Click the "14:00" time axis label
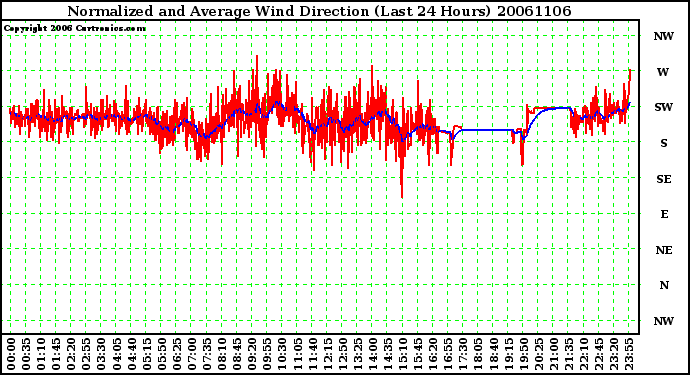This screenshot has height=375, width=690. [373, 354]
